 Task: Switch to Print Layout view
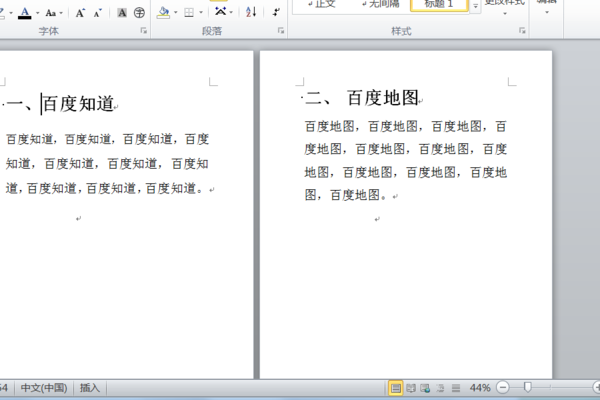tap(395, 388)
